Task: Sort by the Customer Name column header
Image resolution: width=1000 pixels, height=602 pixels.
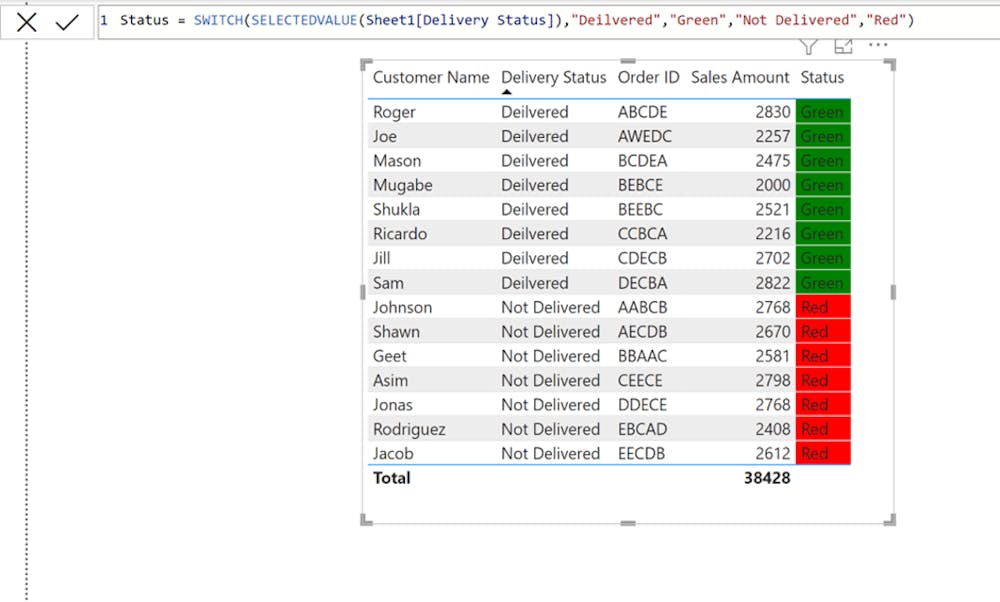Action: tap(431, 77)
